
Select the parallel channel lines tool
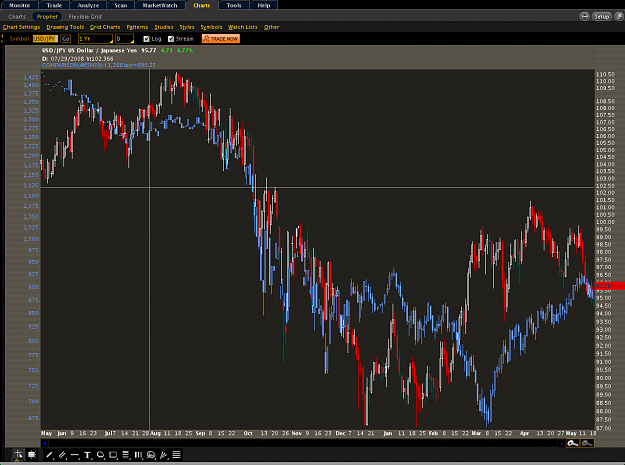click(62, 455)
